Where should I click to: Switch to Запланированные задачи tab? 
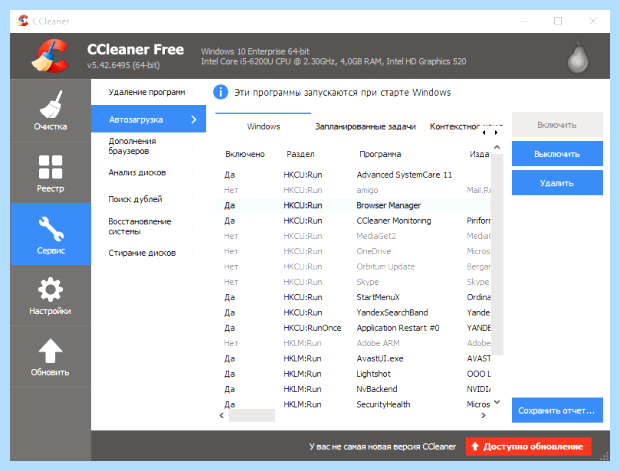click(x=365, y=127)
